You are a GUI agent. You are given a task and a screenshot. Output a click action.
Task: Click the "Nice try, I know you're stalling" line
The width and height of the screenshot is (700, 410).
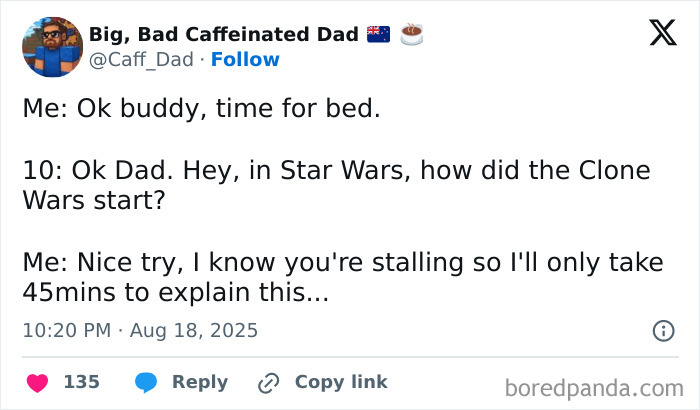[343, 262]
